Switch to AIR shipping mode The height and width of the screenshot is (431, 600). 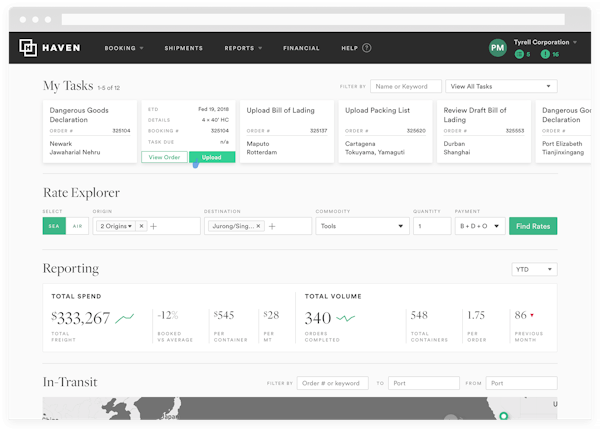pyautogui.click(x=78, y=227)
